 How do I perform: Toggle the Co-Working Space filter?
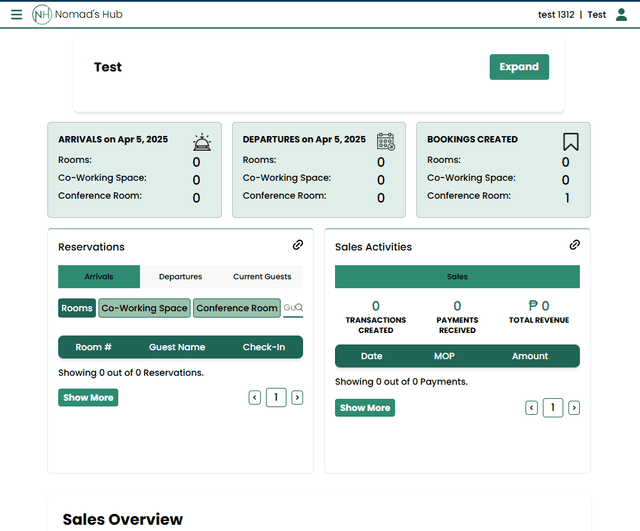144,308
